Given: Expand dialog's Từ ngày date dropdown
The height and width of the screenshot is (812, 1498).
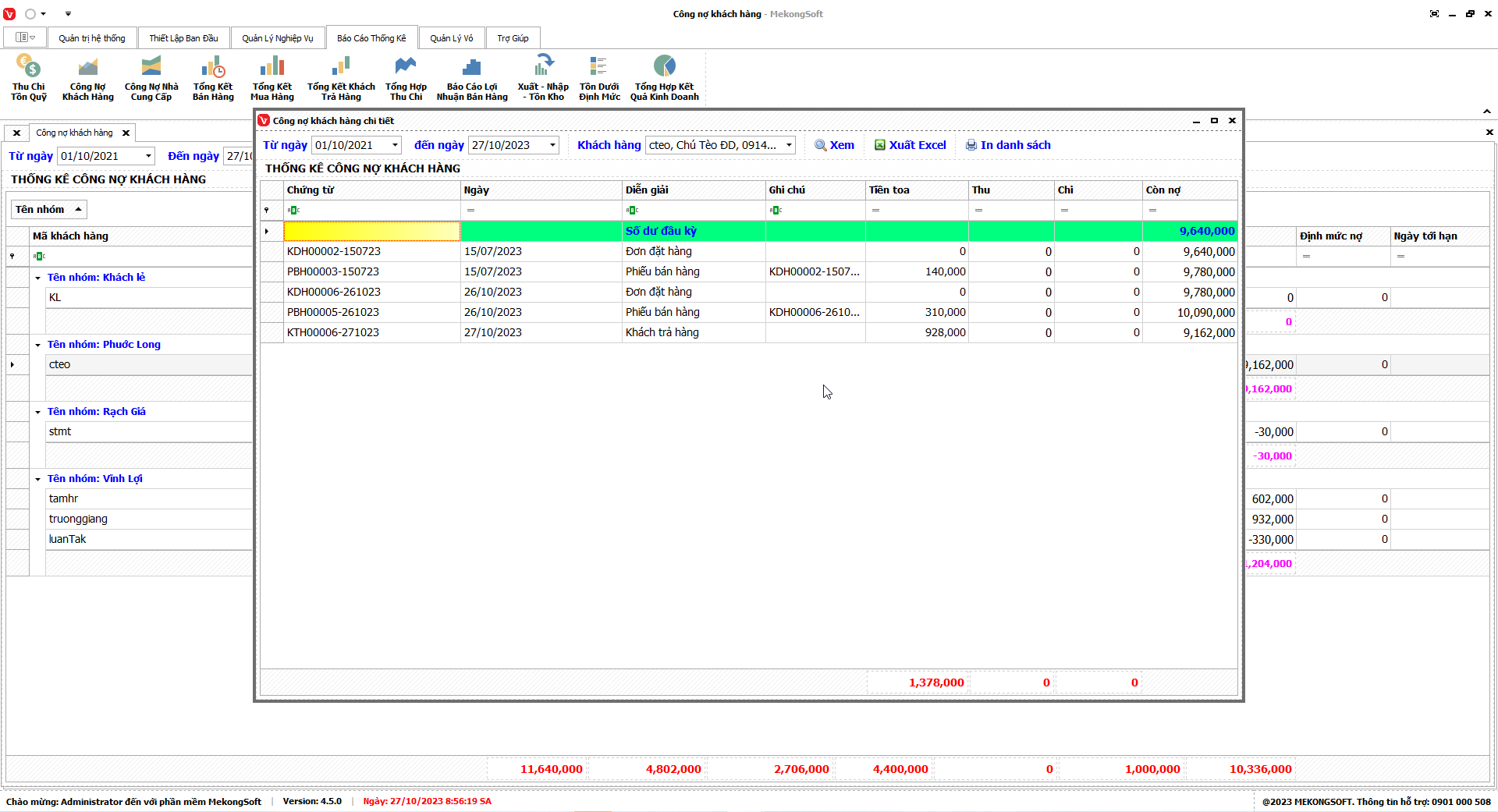Looking at the screenshot, I should pos(395,145).
